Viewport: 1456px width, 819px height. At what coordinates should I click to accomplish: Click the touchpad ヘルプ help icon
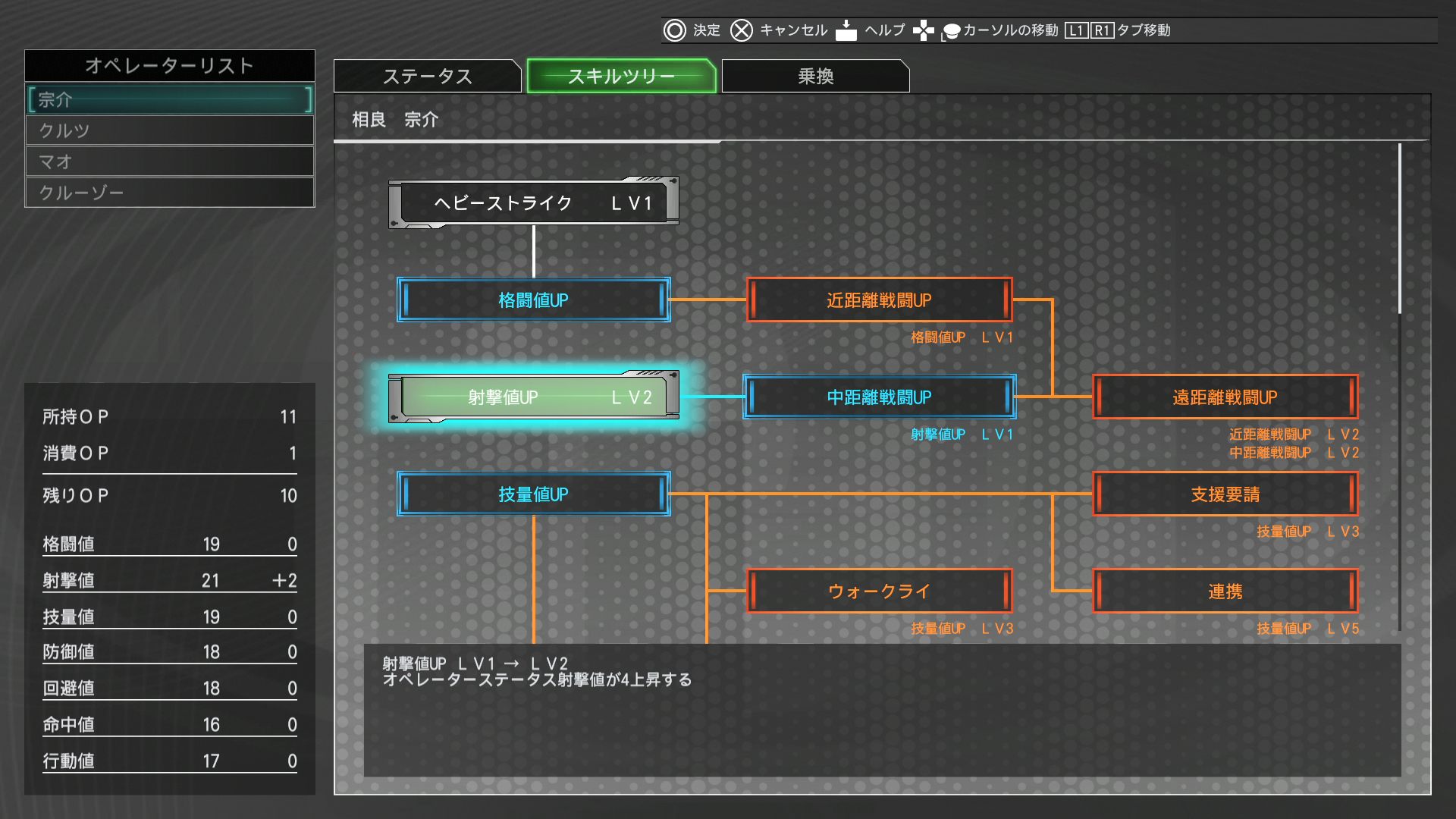(846, 30)
